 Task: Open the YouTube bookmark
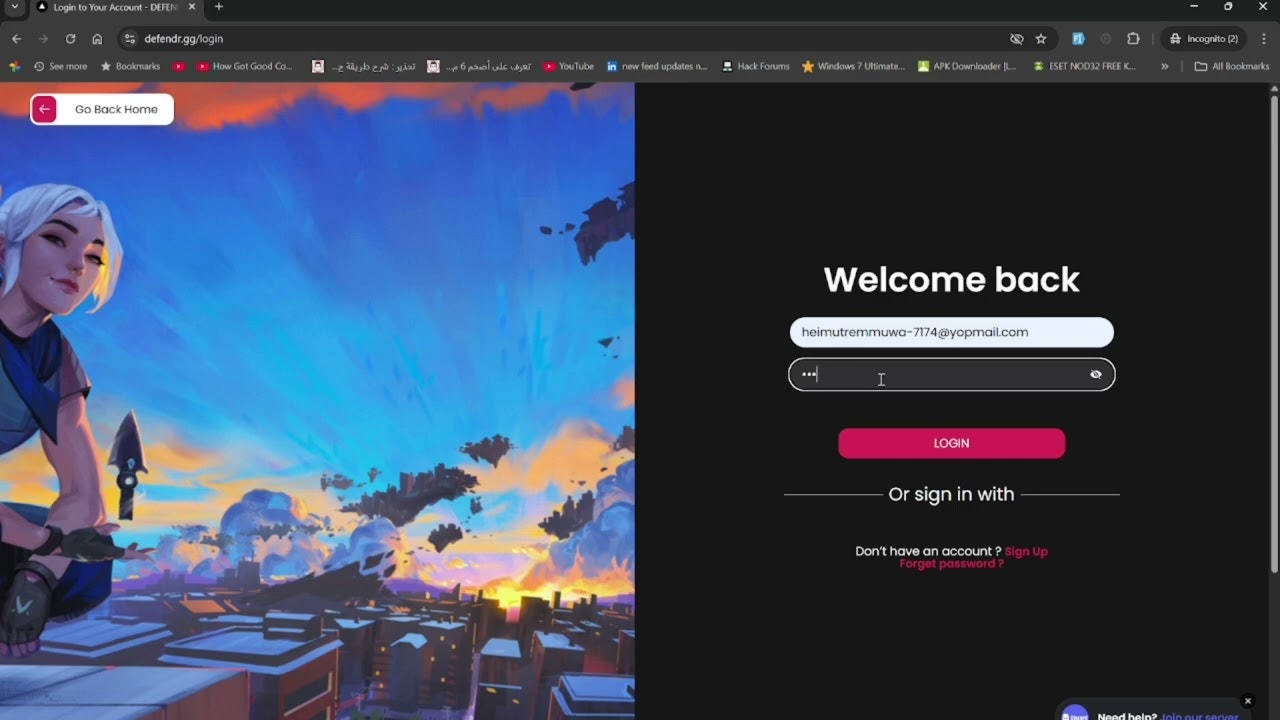click(569, 66)
